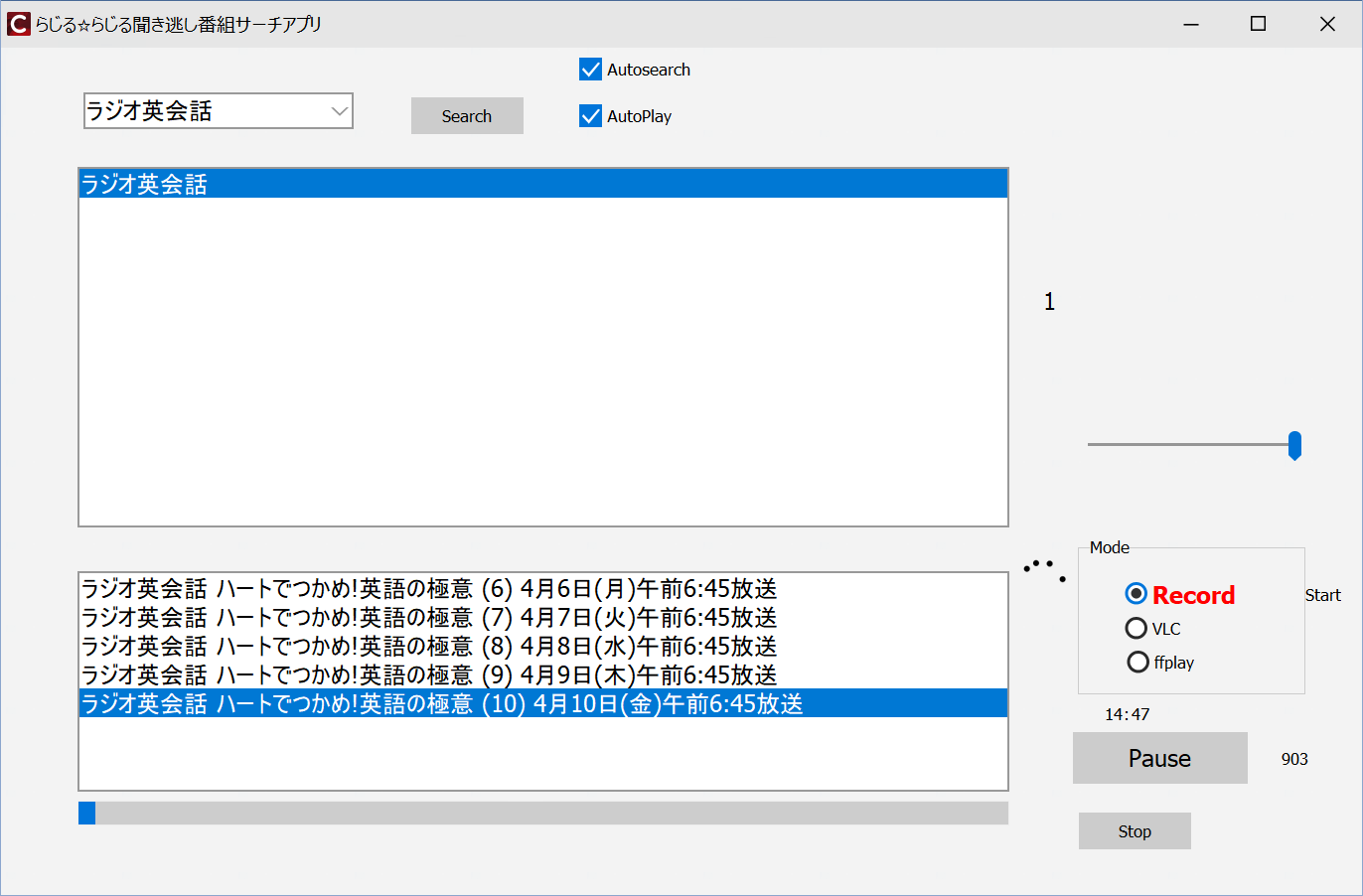The height and width of the screenshot is (896, 1363).
Task: Click the playback progress bar
Action: pos(542,813)
